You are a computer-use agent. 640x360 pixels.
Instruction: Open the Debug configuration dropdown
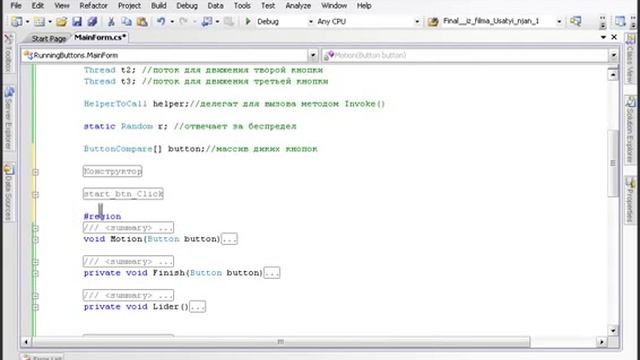pos(310,22)
